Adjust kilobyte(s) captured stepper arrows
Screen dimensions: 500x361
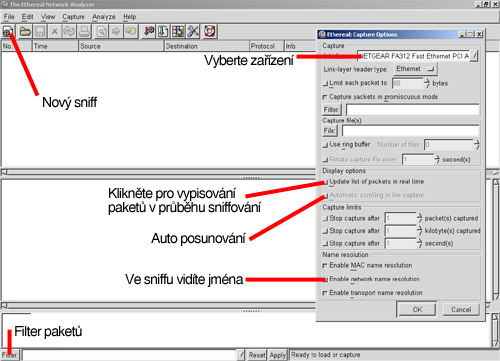[419, 231]
